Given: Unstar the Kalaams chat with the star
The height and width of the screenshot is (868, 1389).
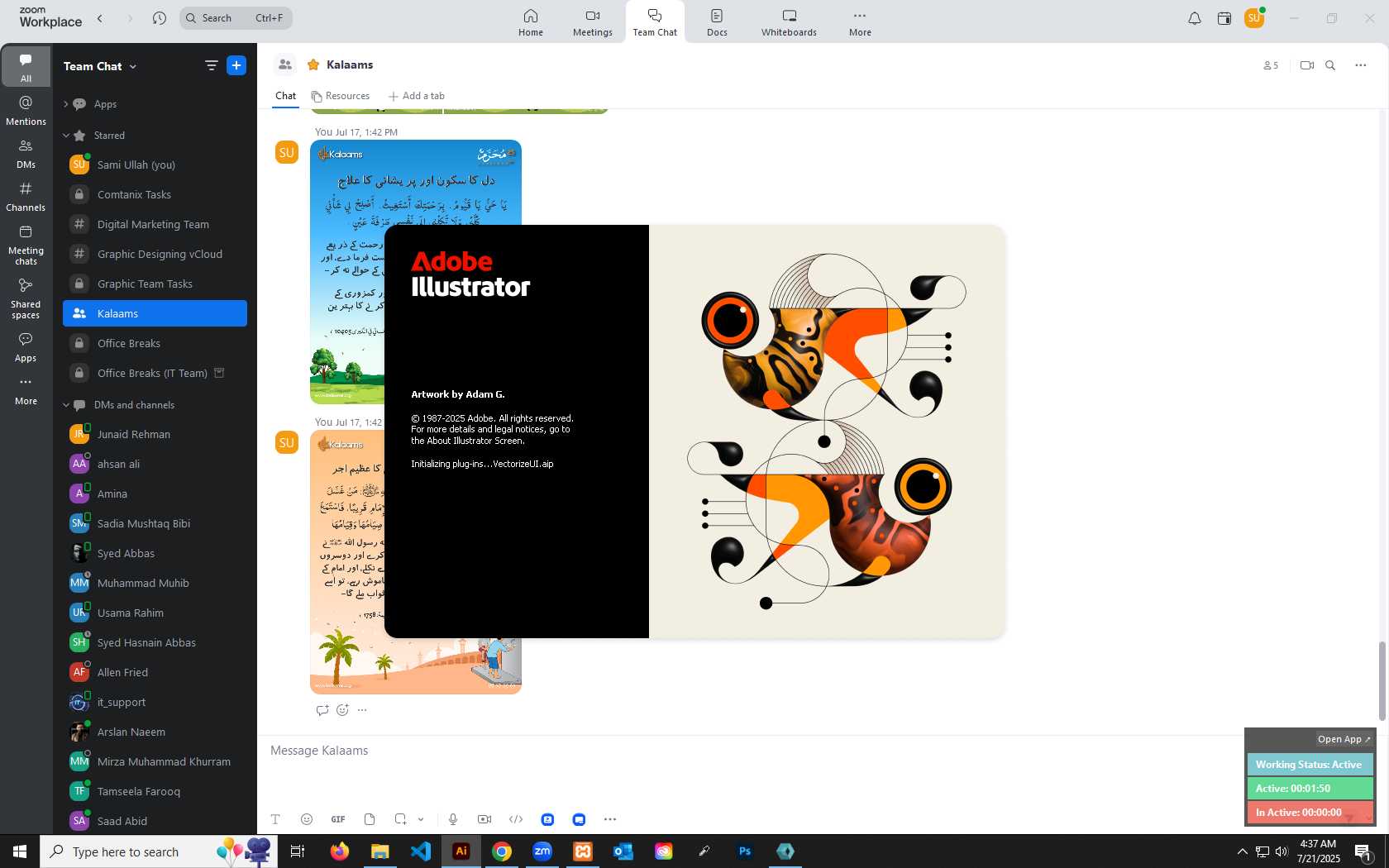Looking at the screenshot, I should [x=313, y=64].
